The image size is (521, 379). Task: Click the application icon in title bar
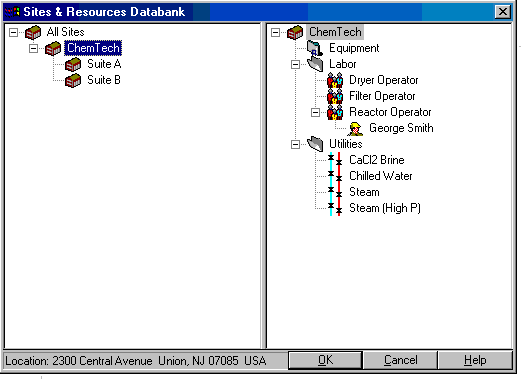[x=12, y=12]
